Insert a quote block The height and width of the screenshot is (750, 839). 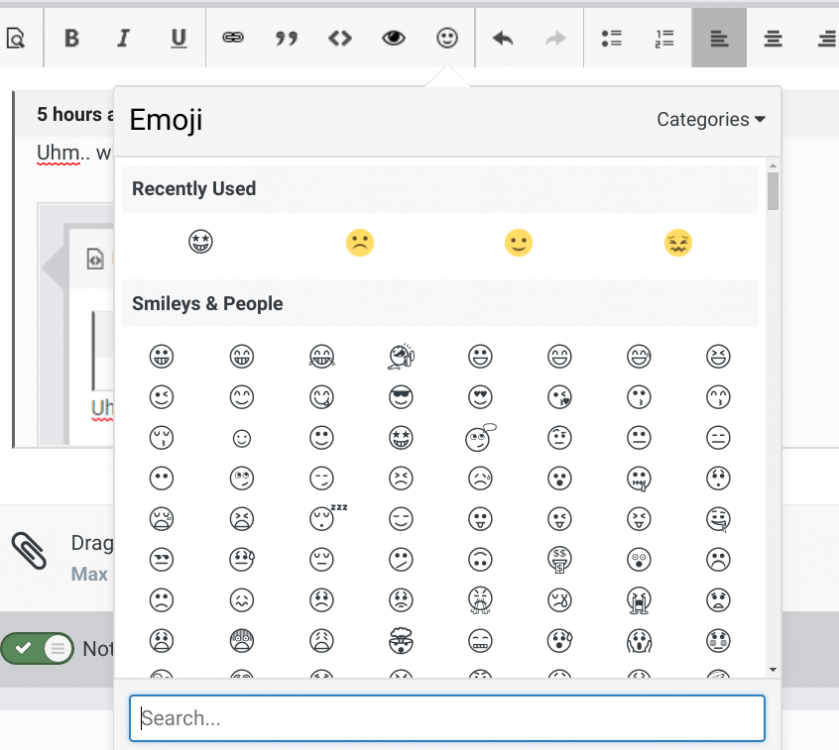coord(287,38)
